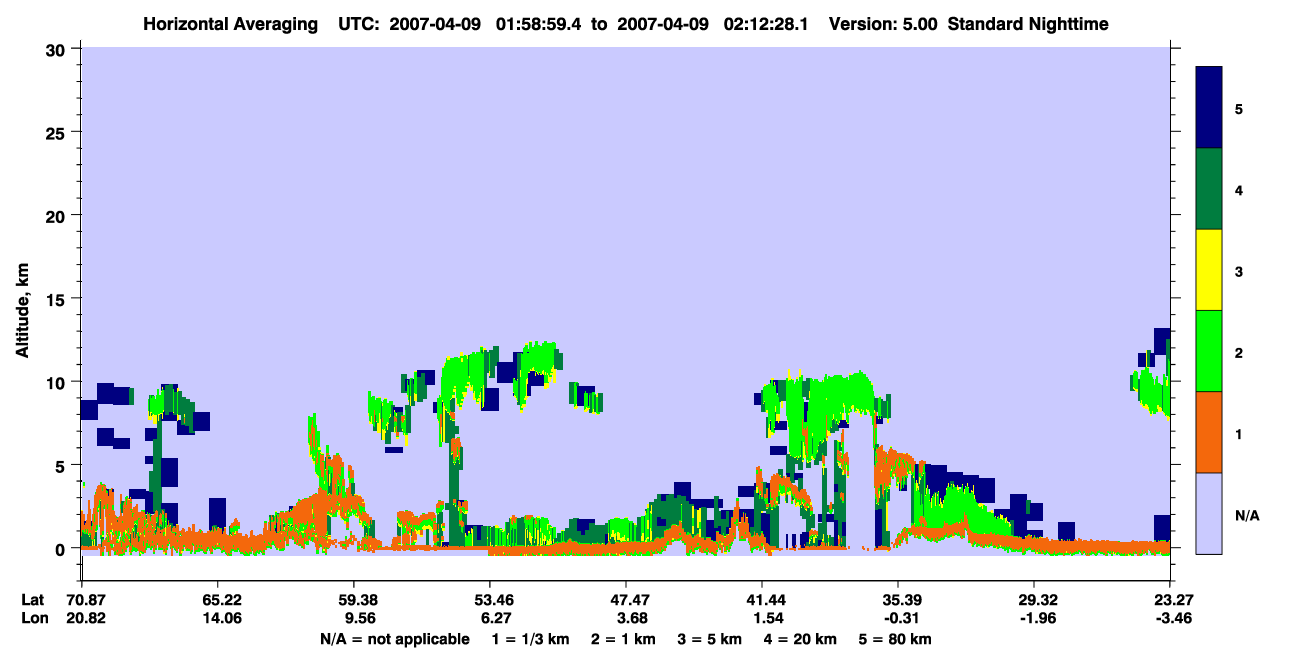Click the color bar 'N/A' label
The image size is (1300, 667).
pyautogui.click(x=1246, y=515)
